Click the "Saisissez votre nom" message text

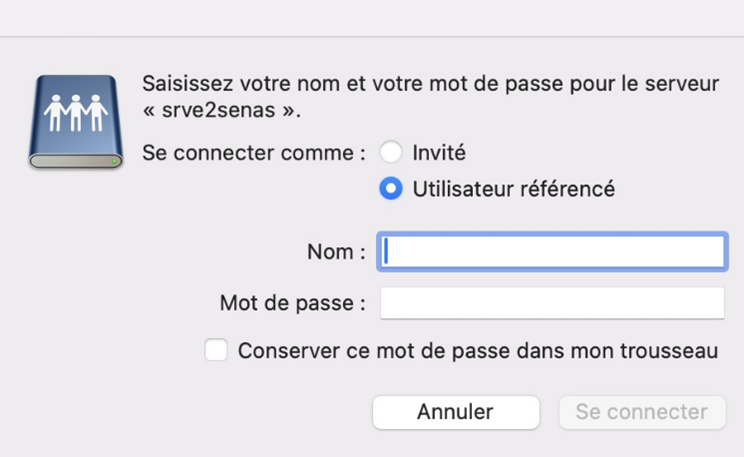pyautogui.click(x=430, y=84)
